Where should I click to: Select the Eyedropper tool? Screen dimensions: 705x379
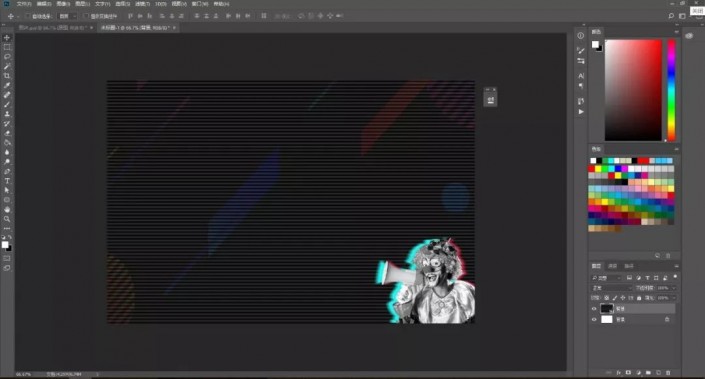(x=7, y=85)
